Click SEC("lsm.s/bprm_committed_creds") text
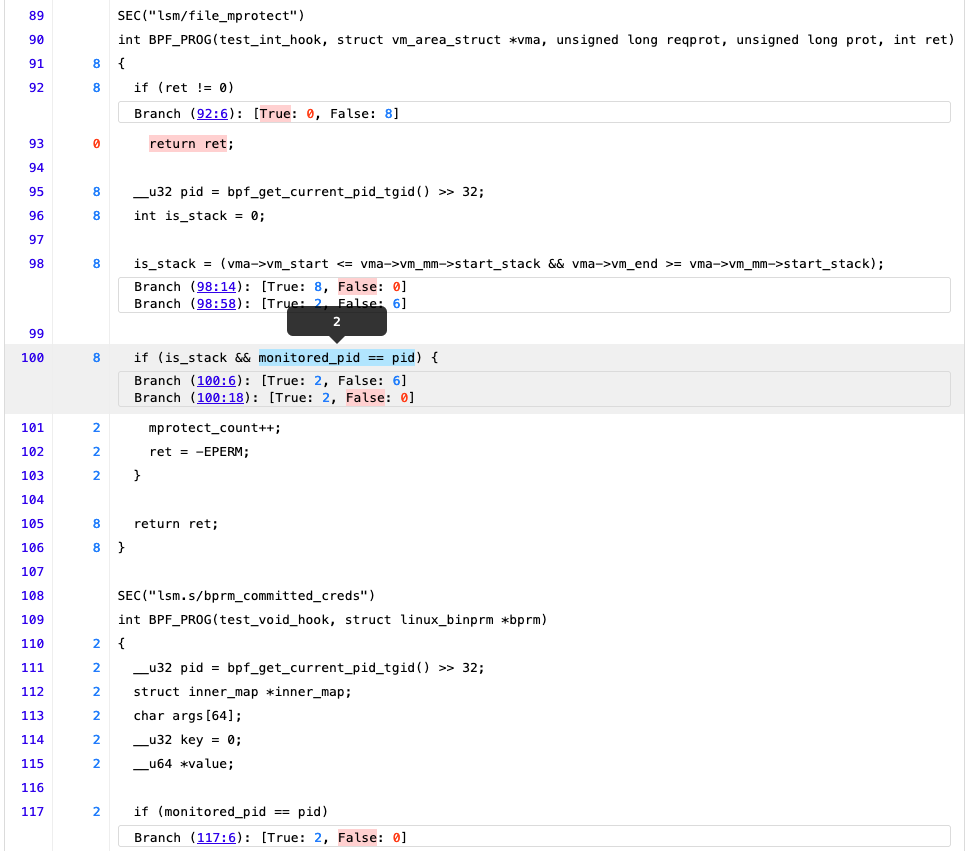The width and height of the screenshot is (969, 851). coord(247,596)
